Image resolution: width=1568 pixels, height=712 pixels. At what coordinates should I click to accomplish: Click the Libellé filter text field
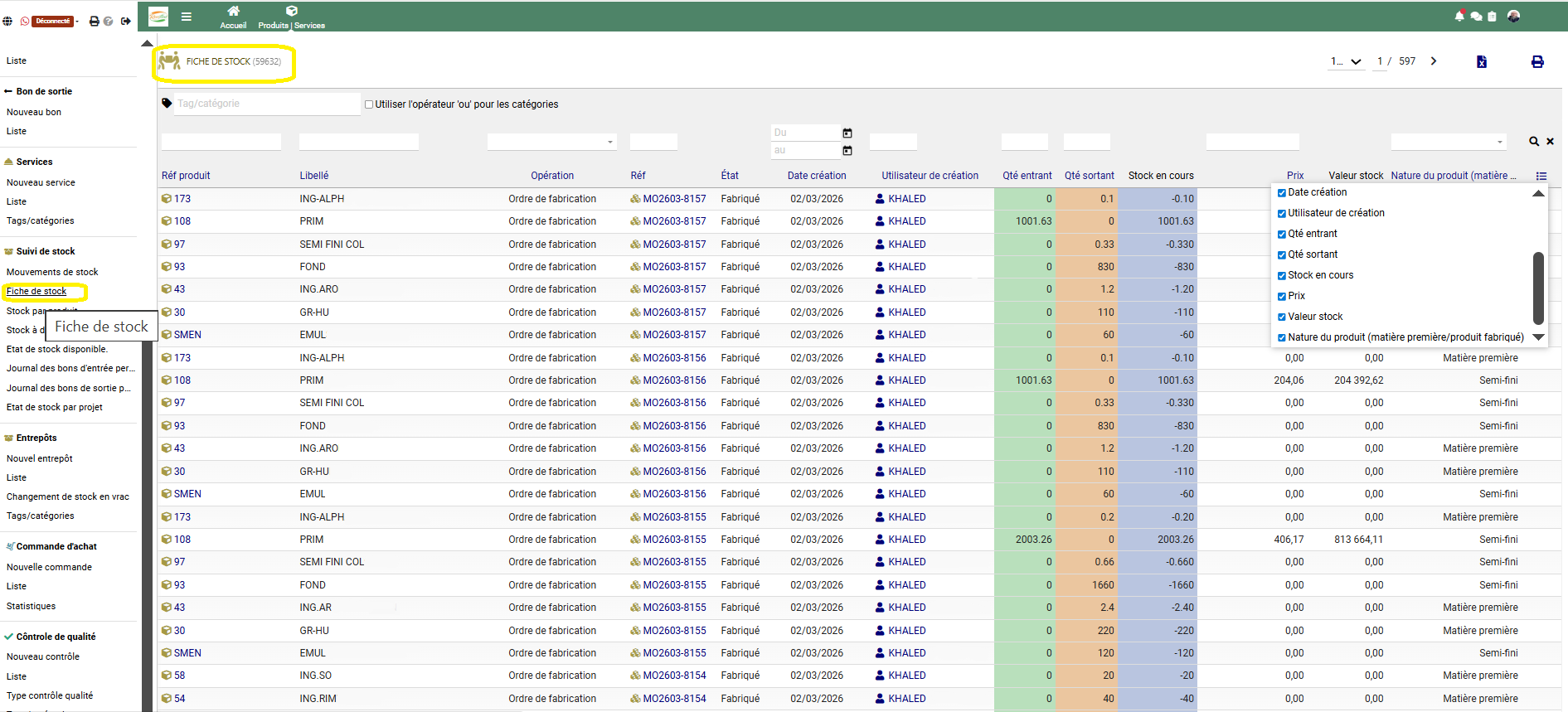pyautogui.click(x=358, y=142)
